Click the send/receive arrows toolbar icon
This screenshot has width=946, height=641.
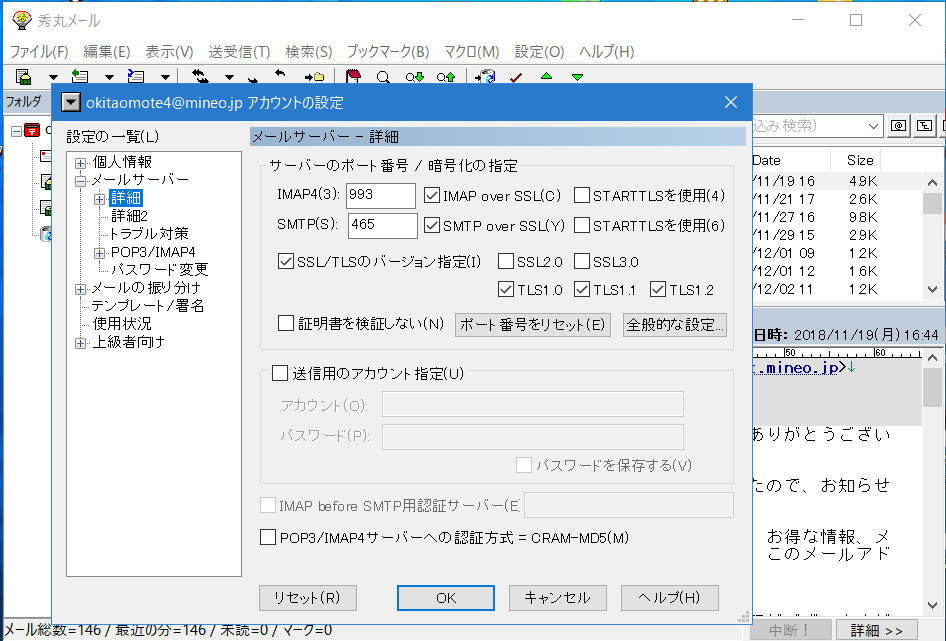(x=199, y=77)
